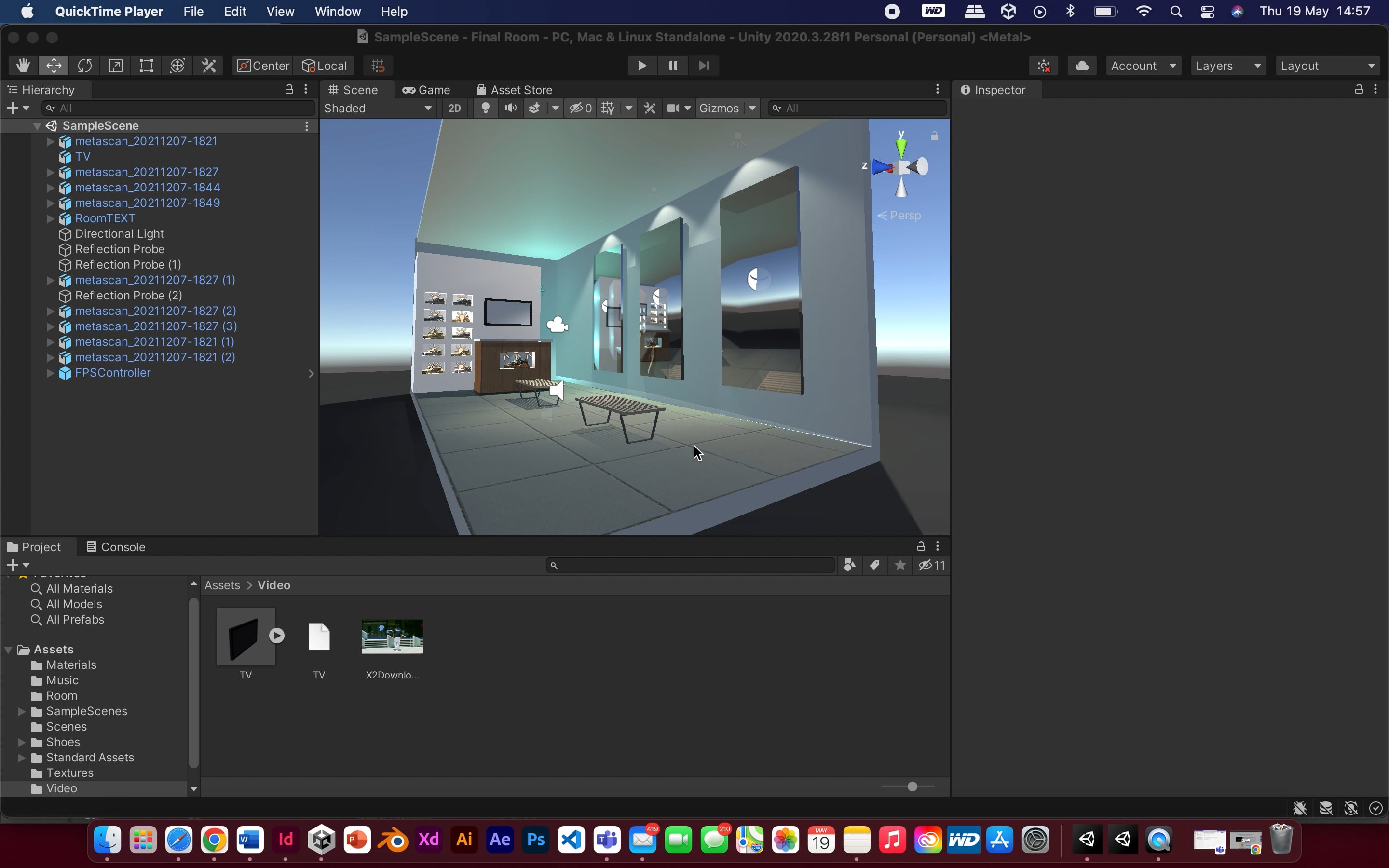Image resolution: width=1389 pixels, height=868 pixels.
Task: Toggle scene grid visibility
Action: point(608,108)
